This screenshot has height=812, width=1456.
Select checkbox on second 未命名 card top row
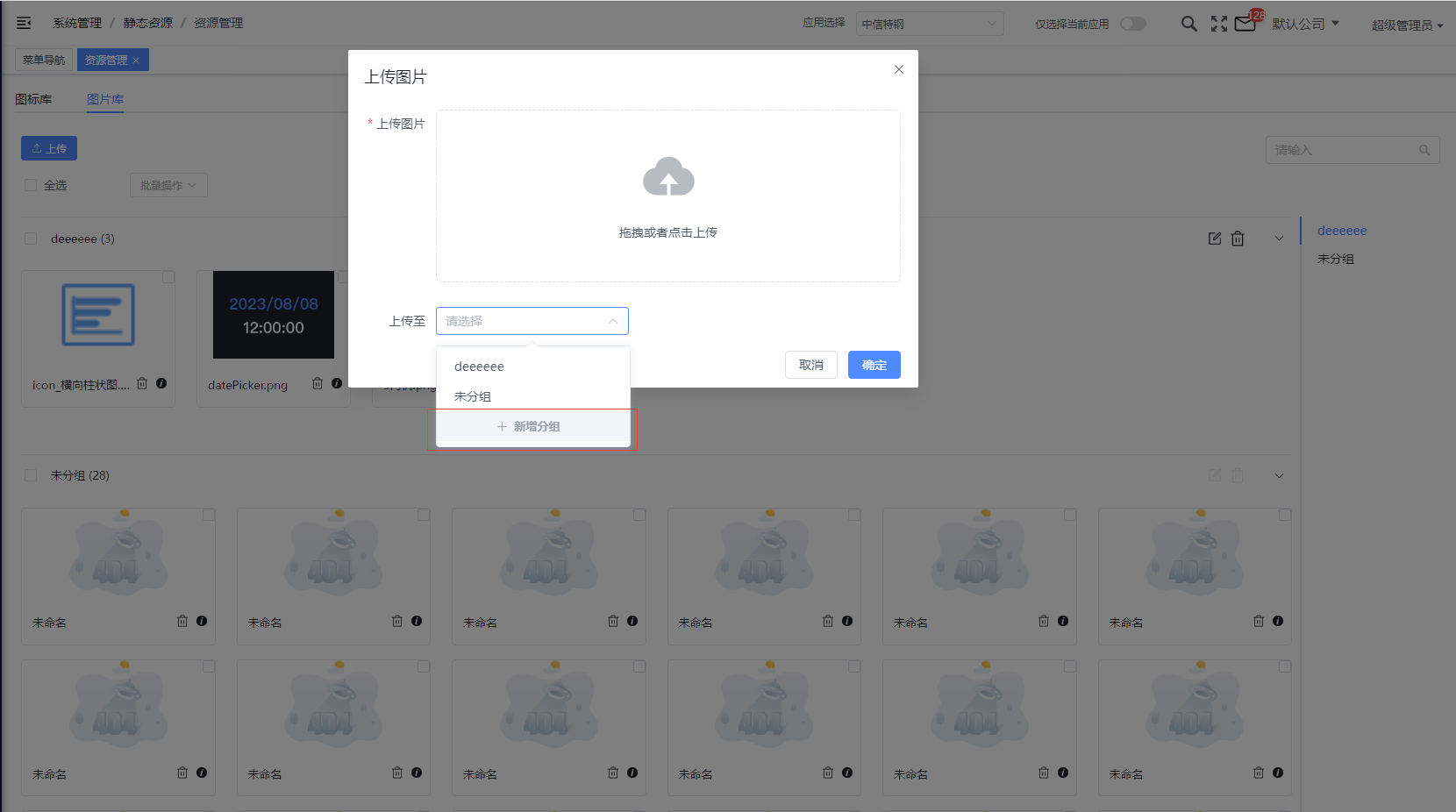click(x=424, y=515)
